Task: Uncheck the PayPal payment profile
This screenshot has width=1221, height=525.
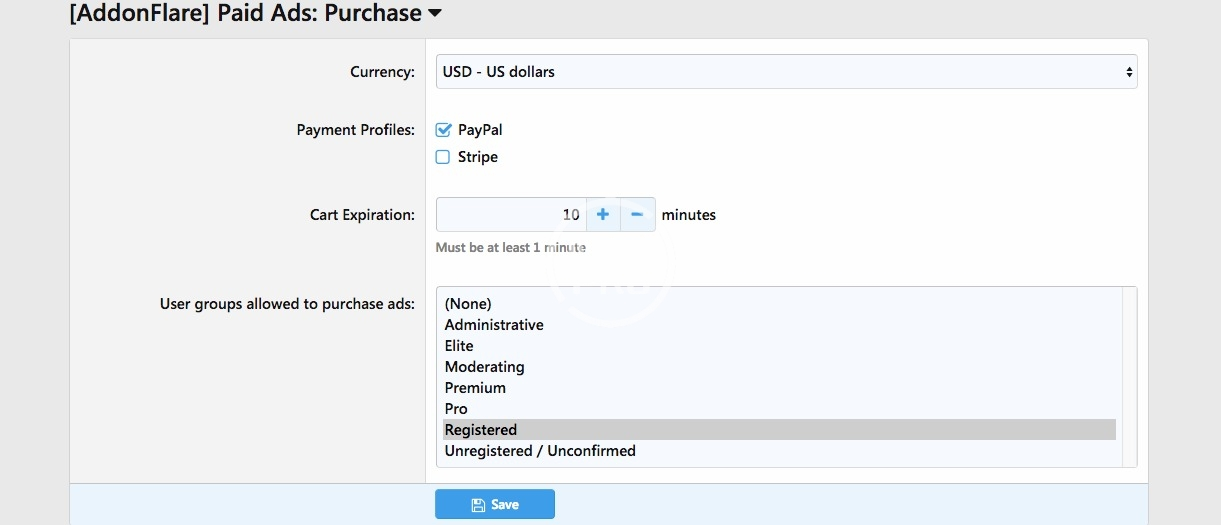Action: pyautogui.click(x=443, y=130)
